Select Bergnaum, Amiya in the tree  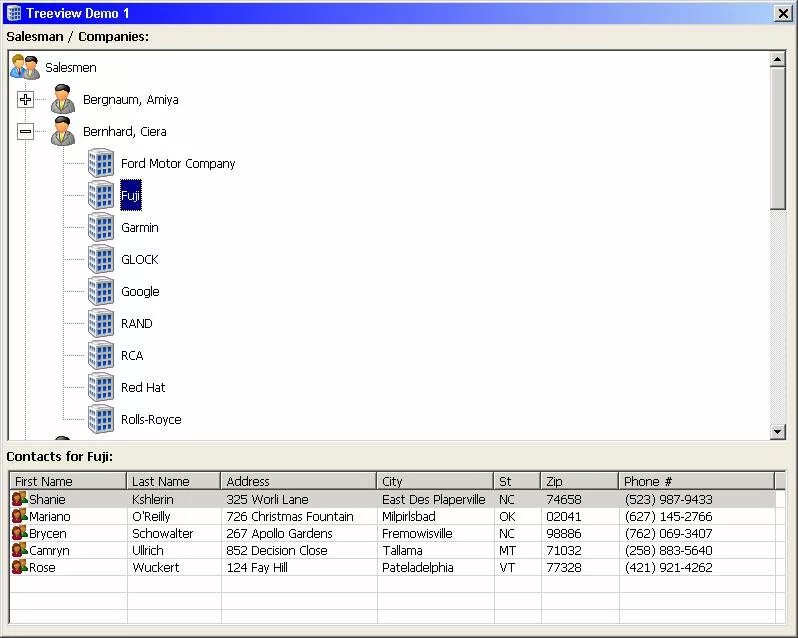[x=131, y=100]
